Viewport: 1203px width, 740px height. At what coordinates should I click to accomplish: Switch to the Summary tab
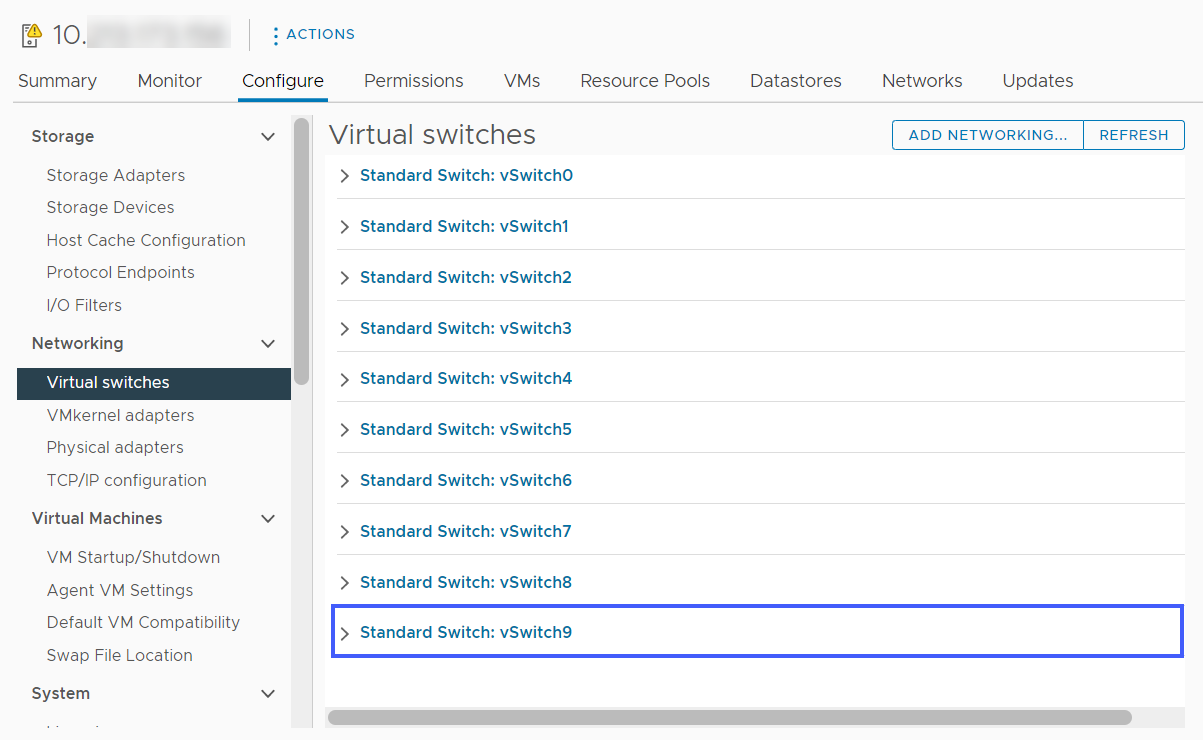(x=57, y=81)
